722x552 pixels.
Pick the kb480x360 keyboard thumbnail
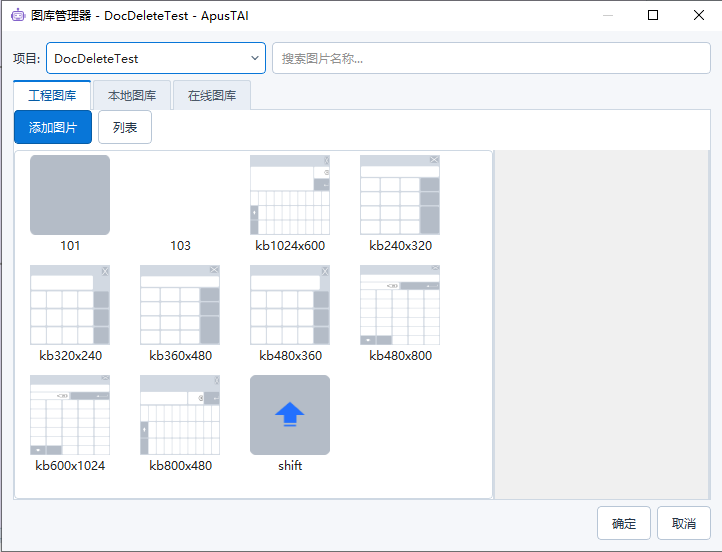[x=290, y=305]
